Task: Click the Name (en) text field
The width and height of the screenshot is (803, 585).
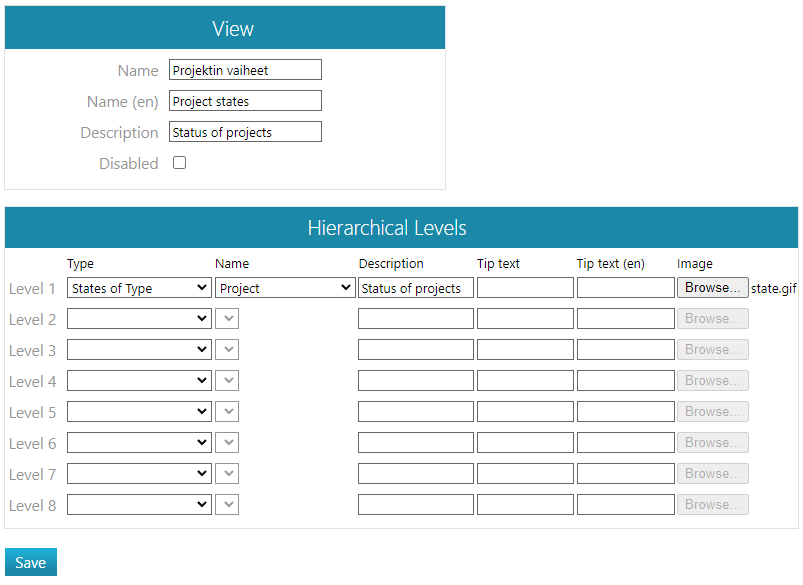Action: [x=245, y=101]
